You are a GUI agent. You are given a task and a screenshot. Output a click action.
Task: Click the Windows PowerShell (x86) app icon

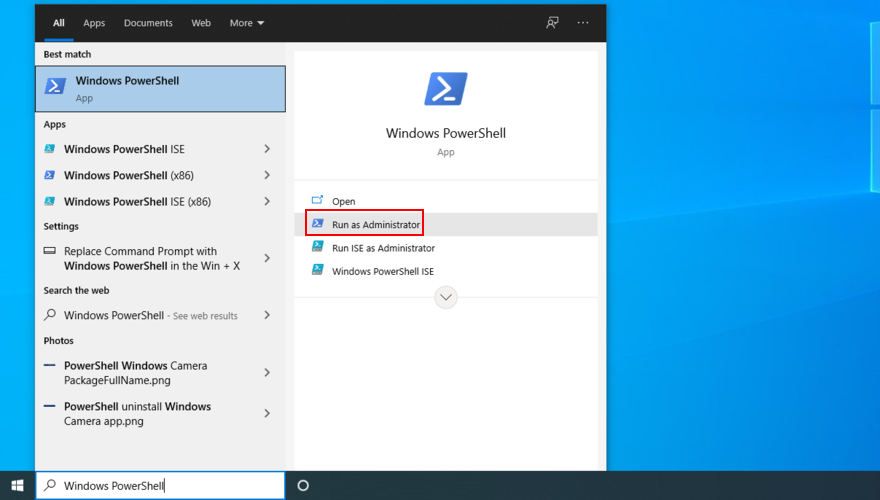pyautogui.click(x=49, y=175)
